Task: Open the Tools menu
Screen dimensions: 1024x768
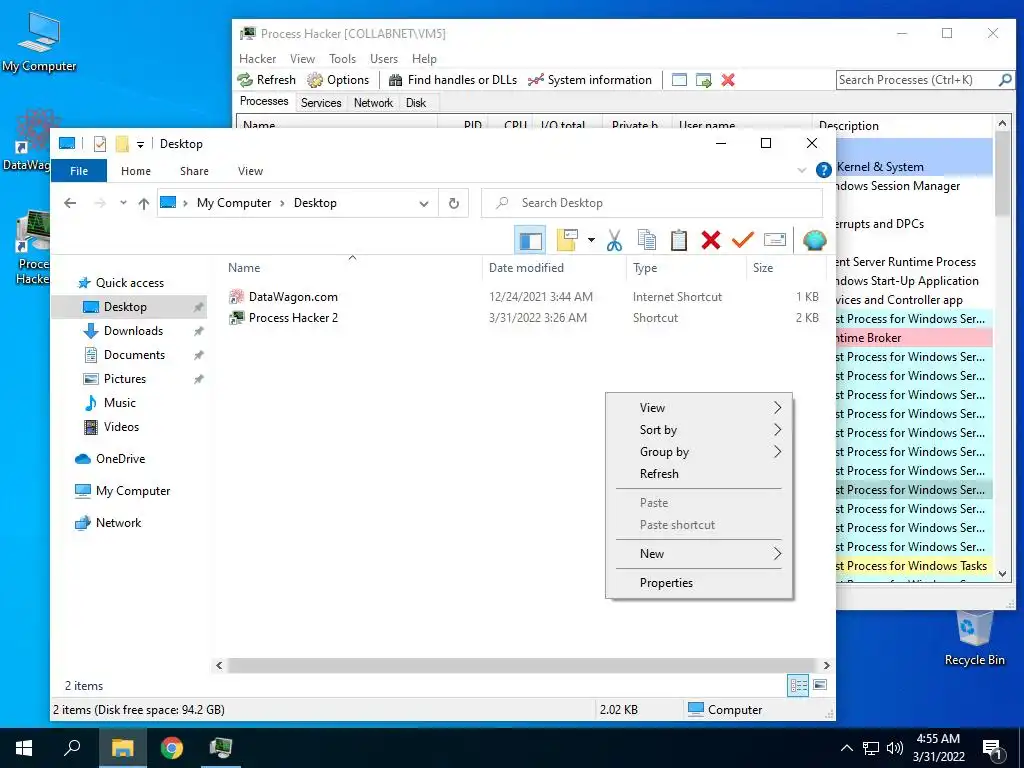Action: click(342, 59)
